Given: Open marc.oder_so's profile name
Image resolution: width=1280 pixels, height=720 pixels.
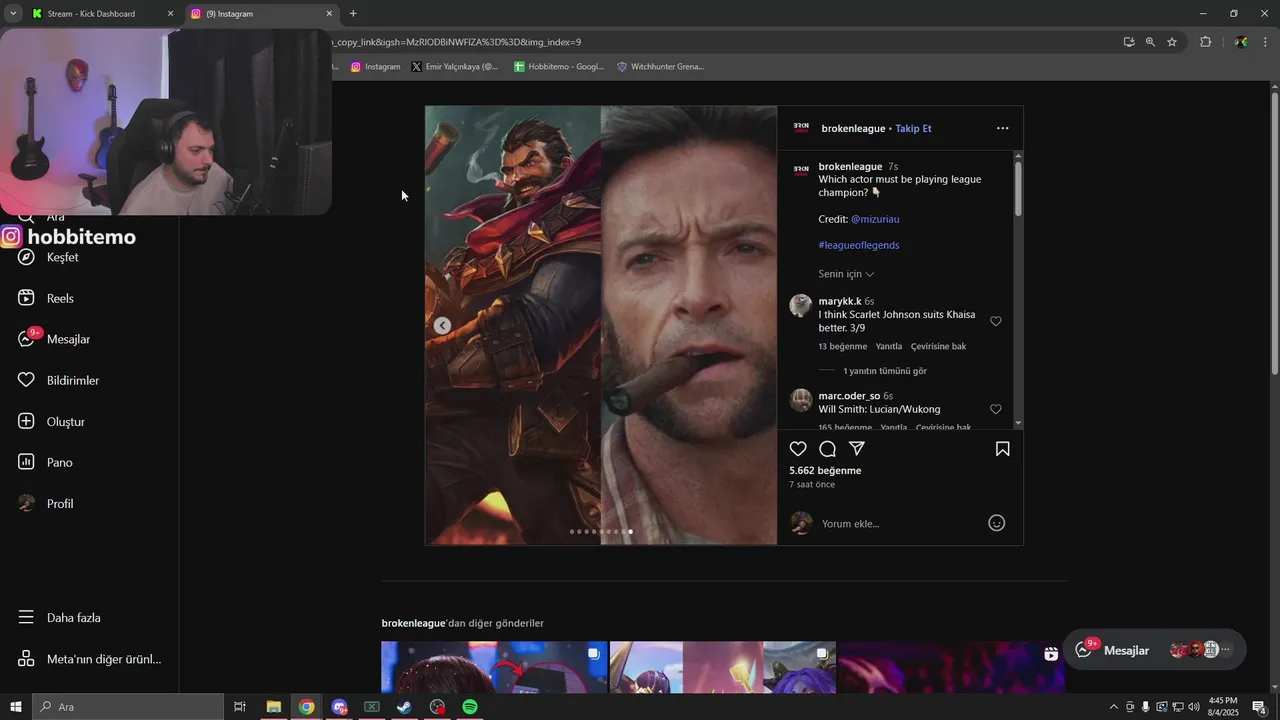Looking at the screenshot, I should [849, 396].
